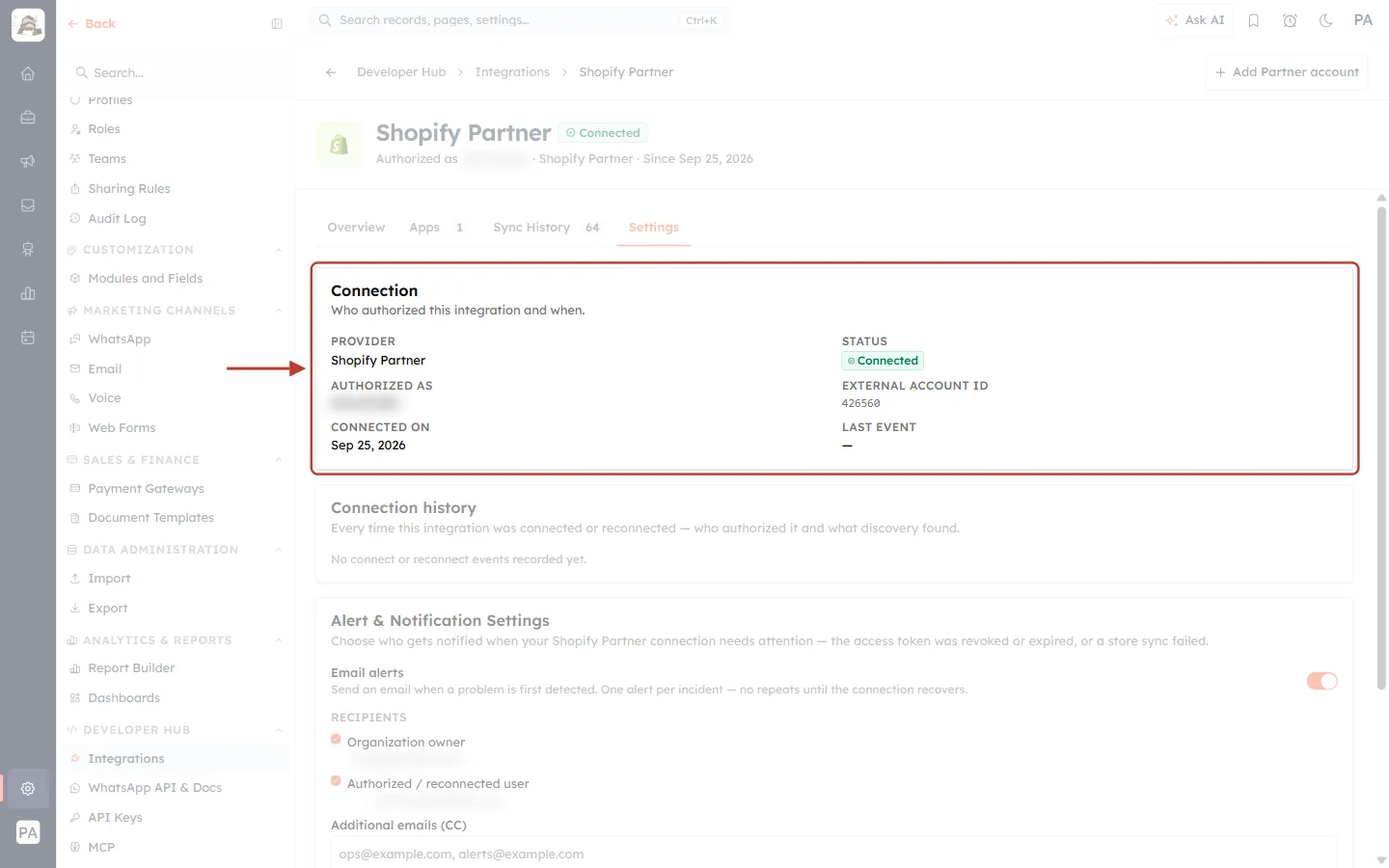Open the Ask AI button
Image resolution: width=1389 pixels, height=868 pixels.
[1194, 20]
